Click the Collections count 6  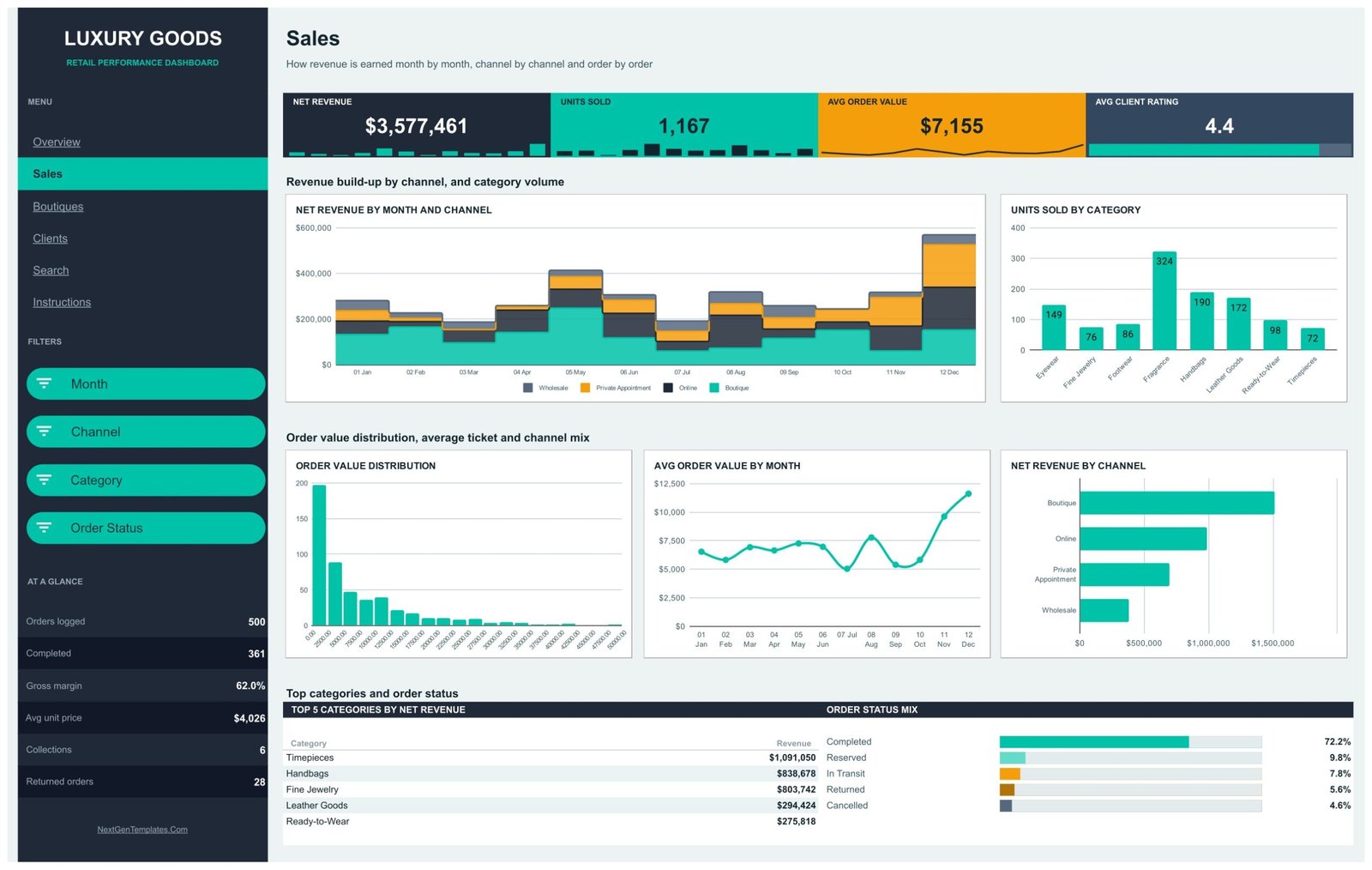(x=262, y=750)
